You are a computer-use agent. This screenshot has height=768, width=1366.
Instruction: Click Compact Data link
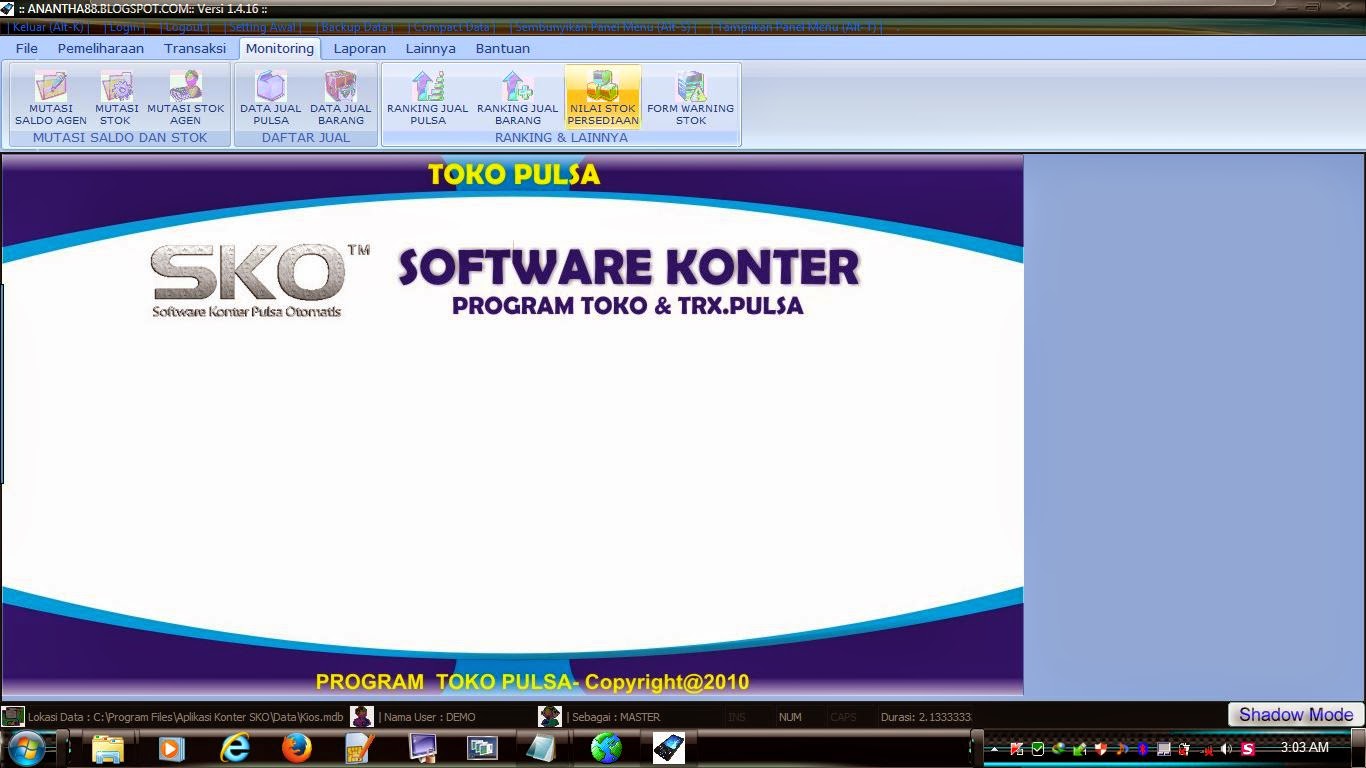tap(452, 27)
